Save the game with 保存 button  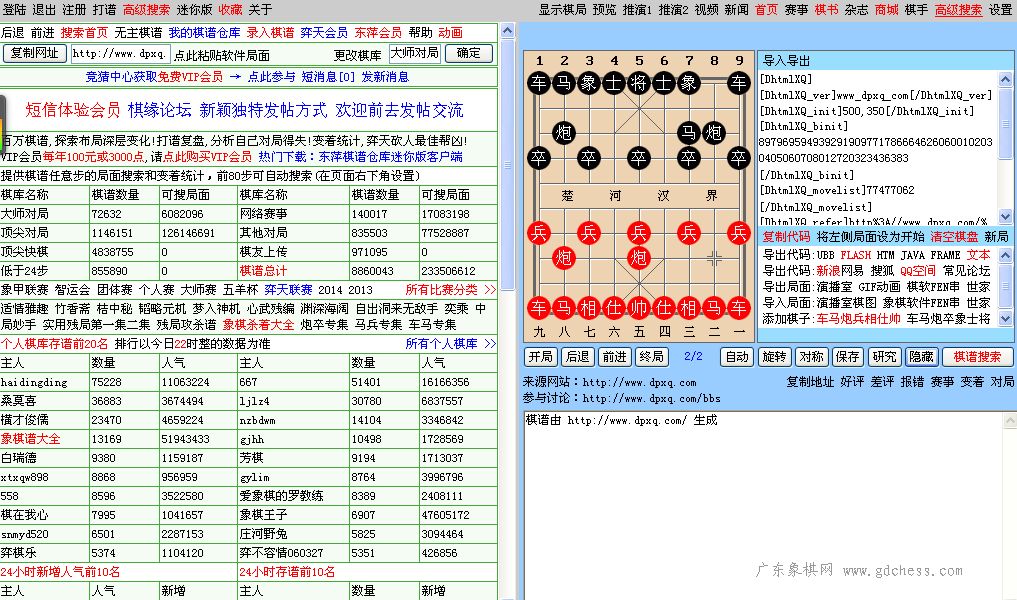[847, 357]
